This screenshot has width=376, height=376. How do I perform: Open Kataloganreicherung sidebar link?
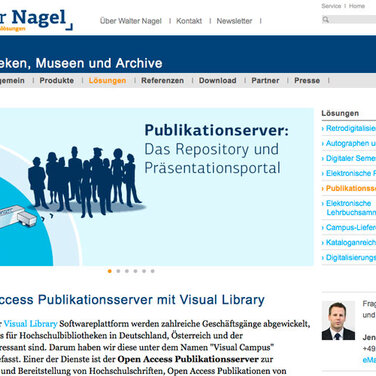click(351, 242)
